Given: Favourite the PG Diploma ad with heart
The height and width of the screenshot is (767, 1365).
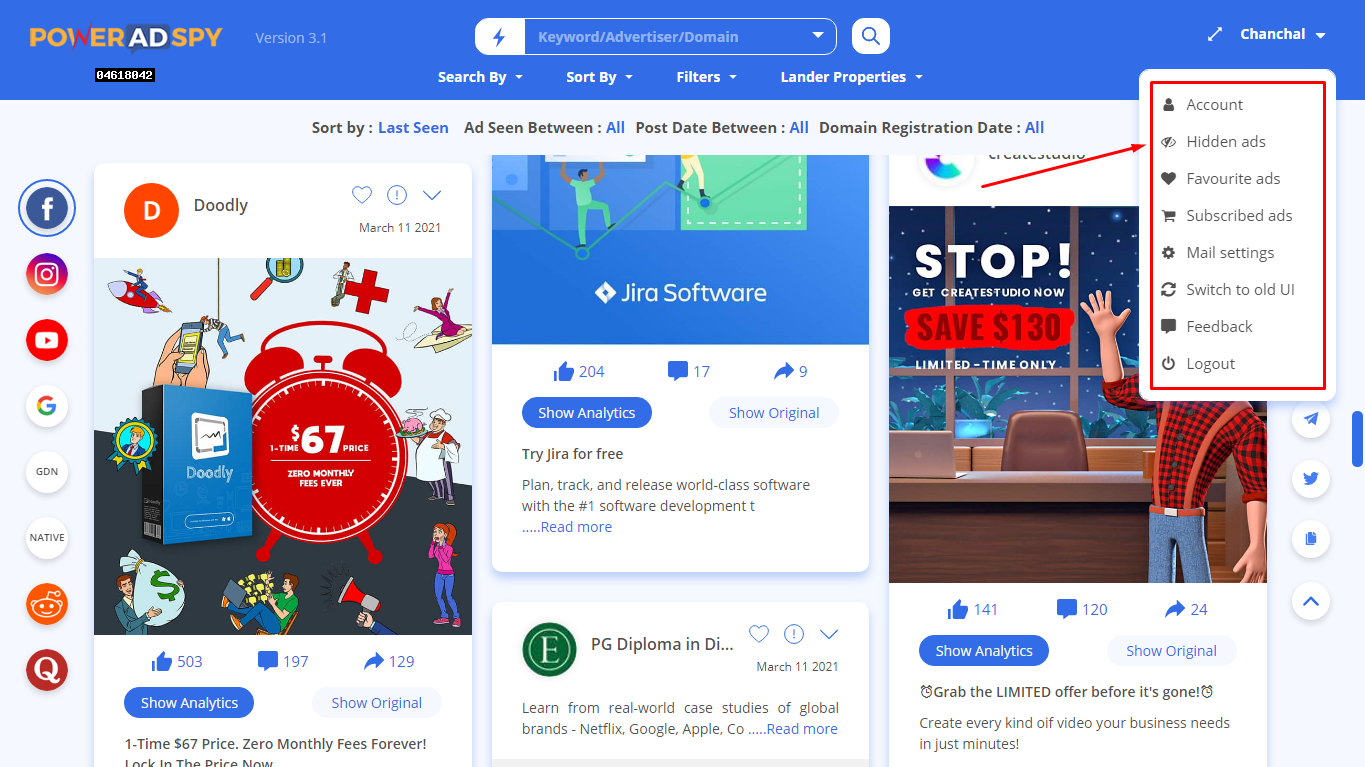Looking at the screenshot, I should point(759,634).
